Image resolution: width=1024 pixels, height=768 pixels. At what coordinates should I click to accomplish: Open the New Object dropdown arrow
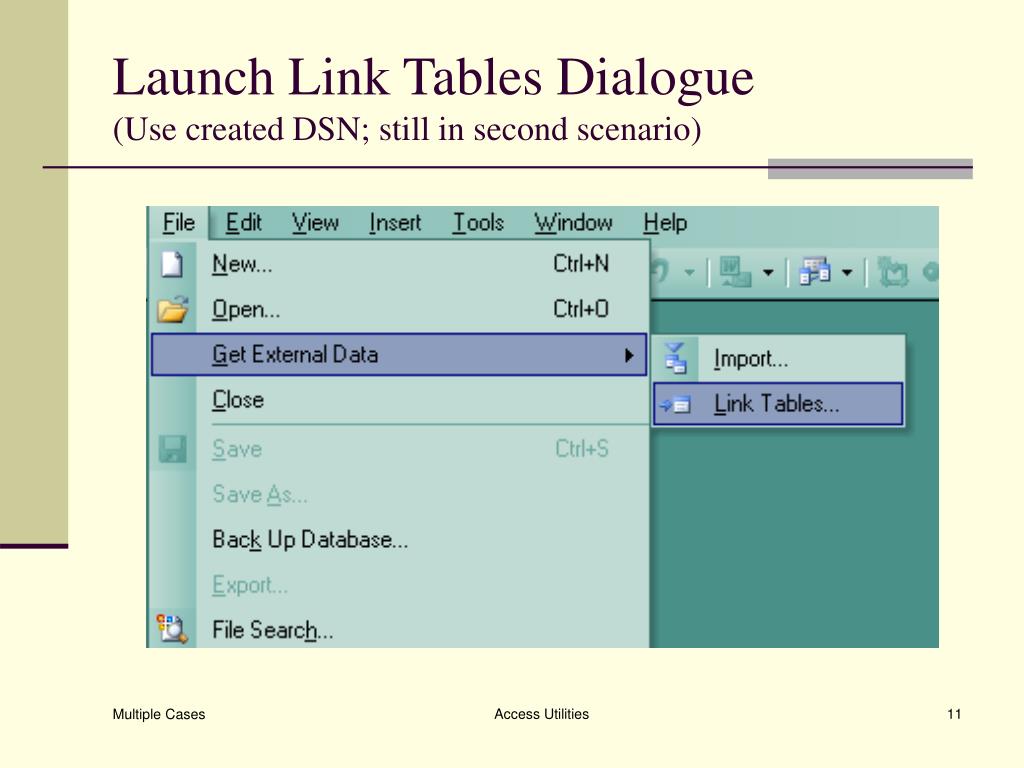pyautogui.click(x=847, y=272)
